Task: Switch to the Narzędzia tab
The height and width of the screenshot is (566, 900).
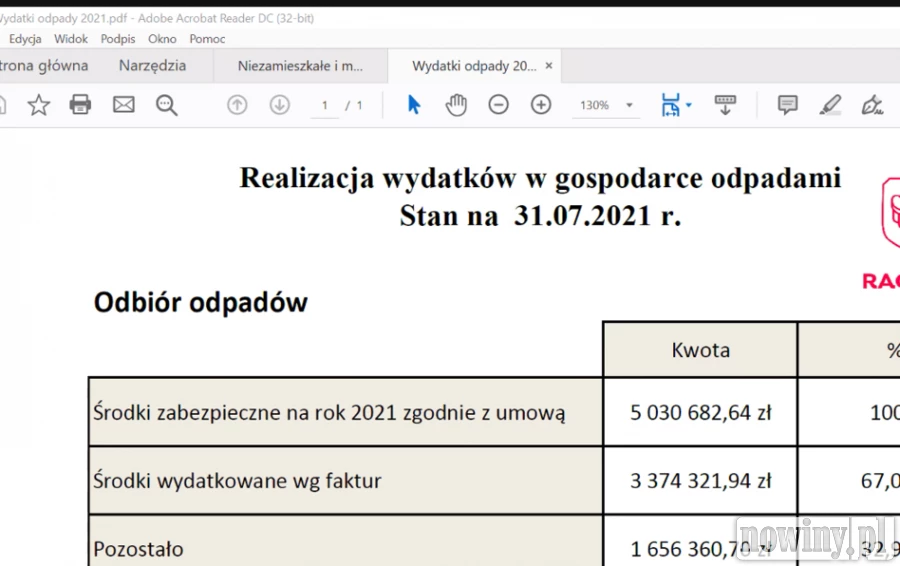Action: (x=153, y=65)
